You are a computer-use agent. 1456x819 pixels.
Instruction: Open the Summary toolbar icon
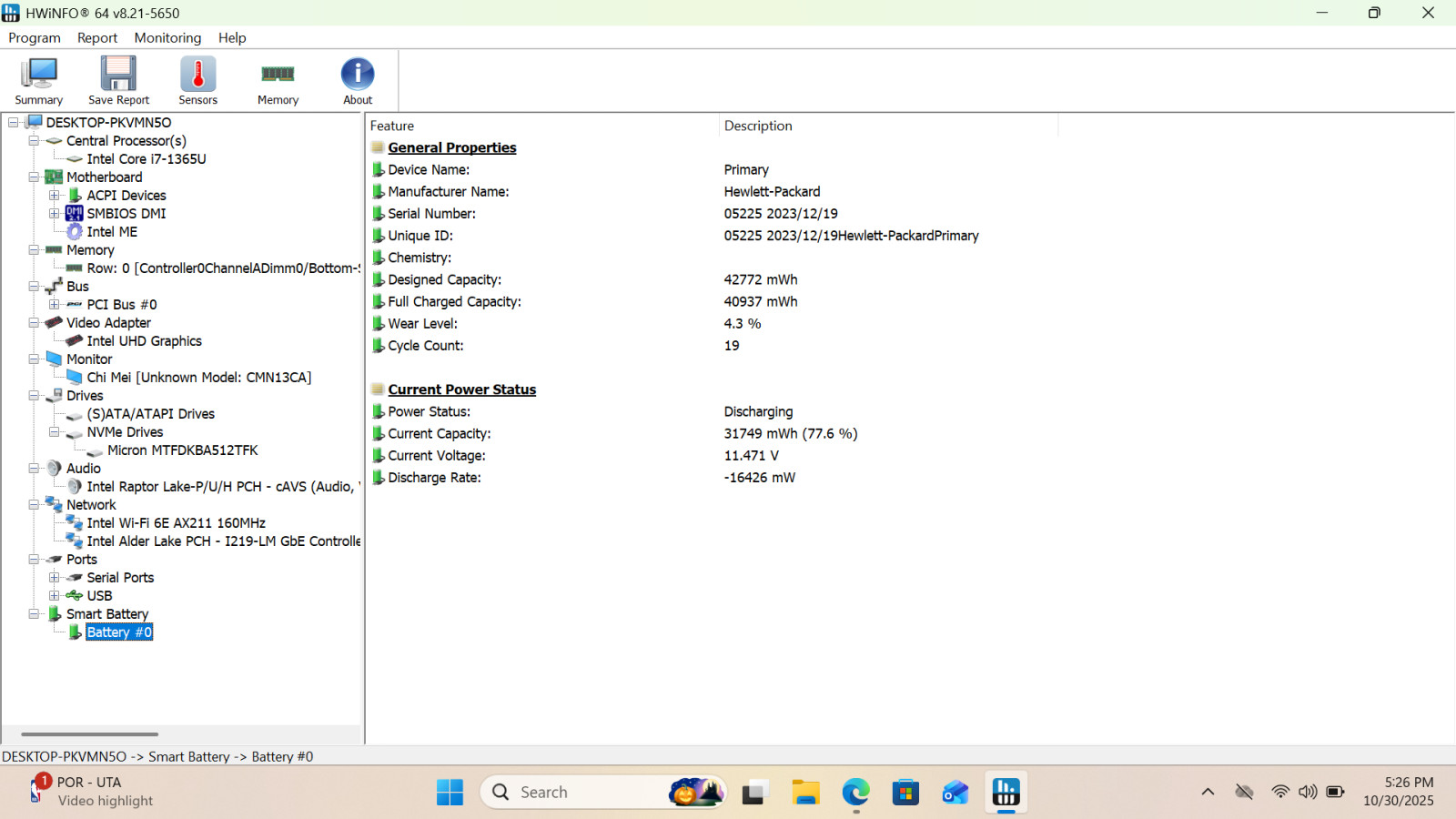point(38,81)
